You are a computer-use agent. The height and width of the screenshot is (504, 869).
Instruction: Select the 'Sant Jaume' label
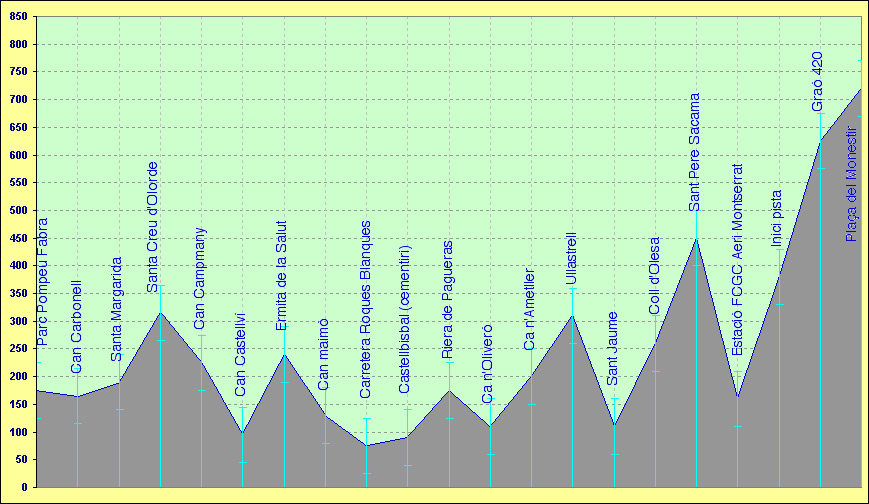[x=613, y=348]
